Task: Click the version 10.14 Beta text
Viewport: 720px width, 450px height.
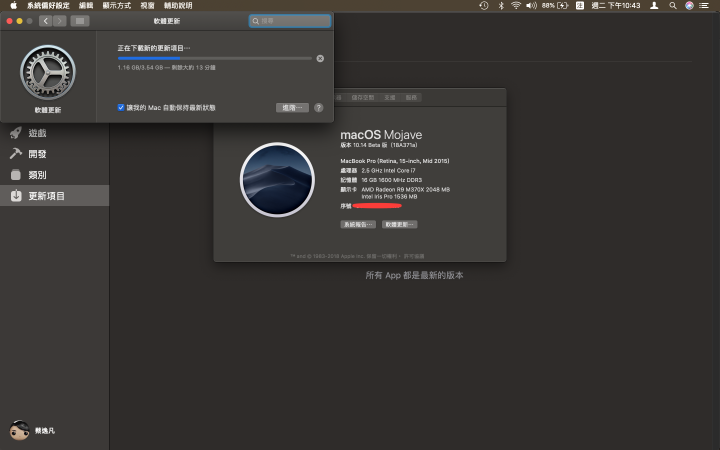Action: [x=379, y=145]
